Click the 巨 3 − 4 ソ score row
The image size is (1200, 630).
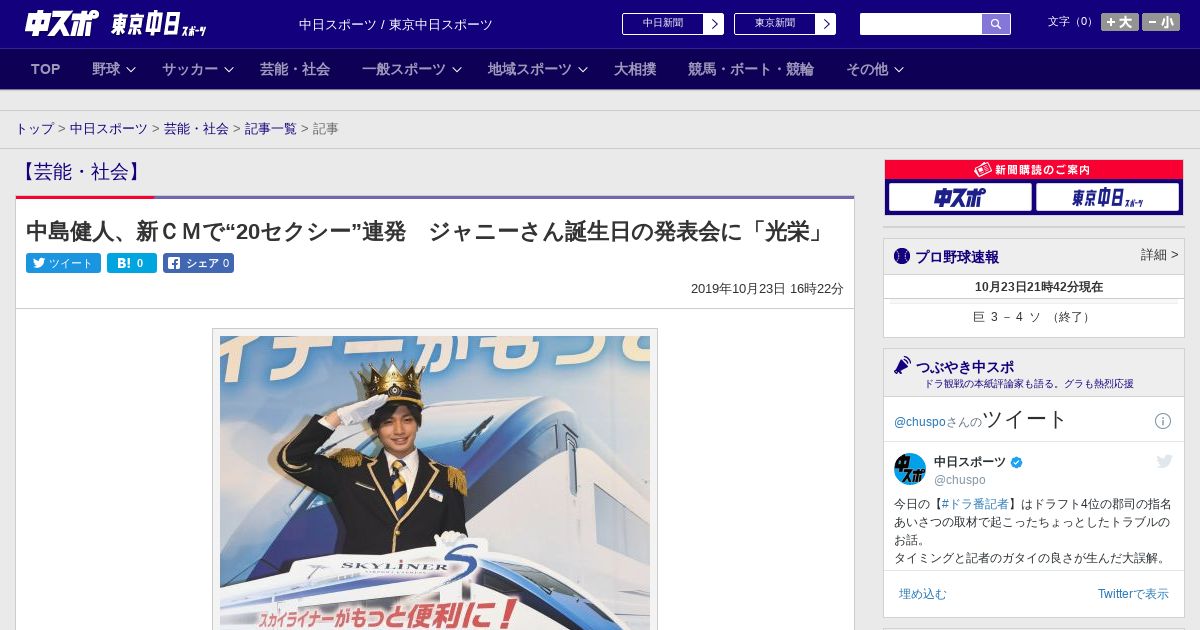[x=1034, y=317]
